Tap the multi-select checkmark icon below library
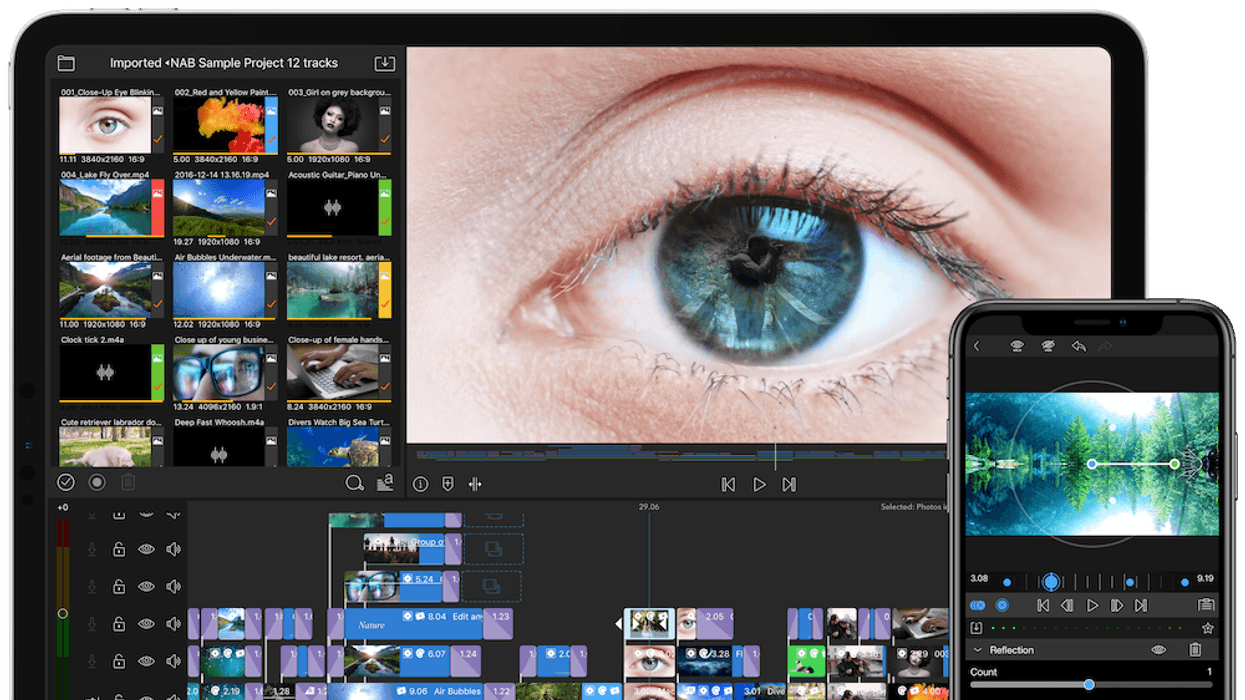The height and width of the screenshot is (700, 1245). point(66,483)
